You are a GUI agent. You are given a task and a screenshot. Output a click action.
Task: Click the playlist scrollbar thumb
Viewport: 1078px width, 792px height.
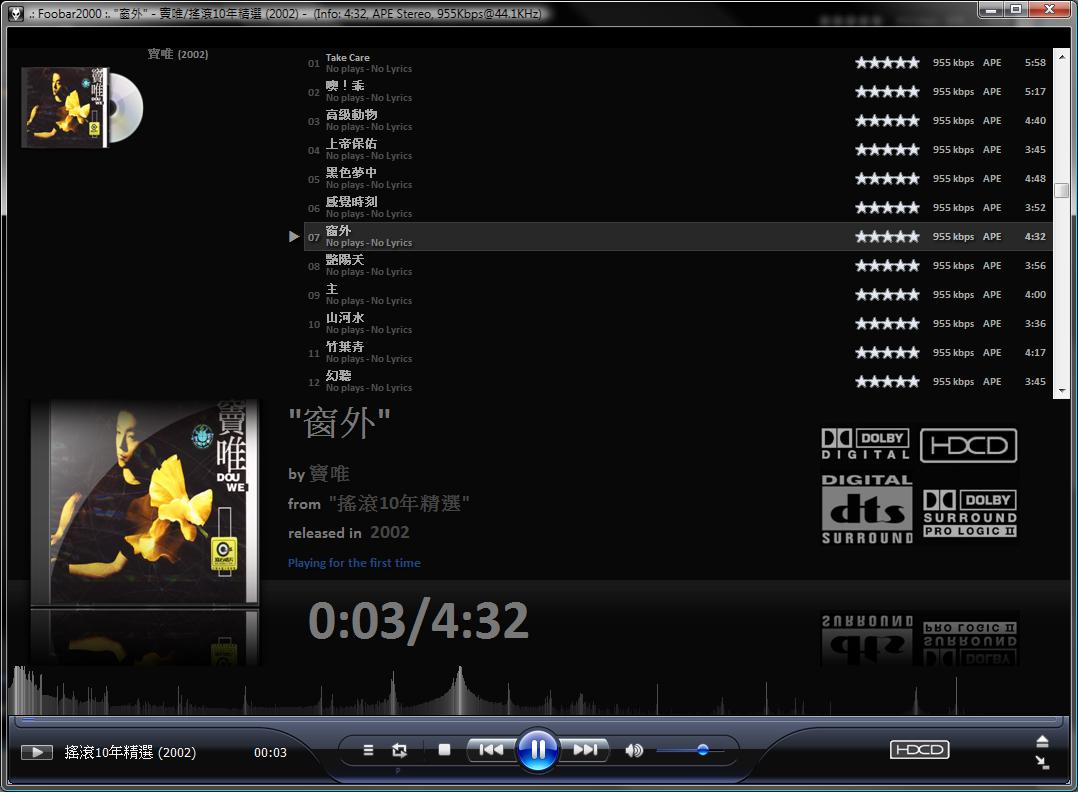(1062, 190)
